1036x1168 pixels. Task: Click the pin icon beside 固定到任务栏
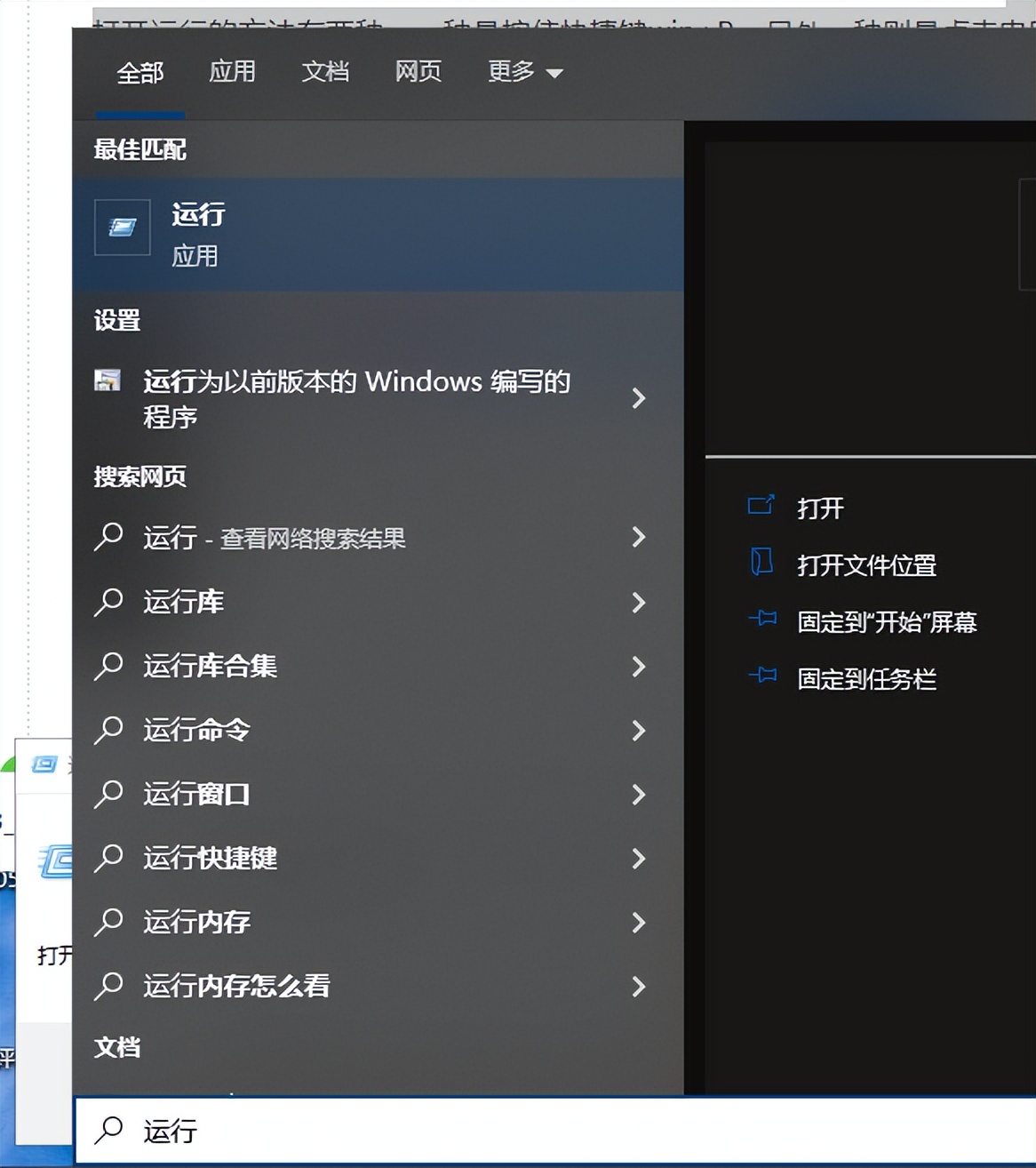(x=761, y=677)
